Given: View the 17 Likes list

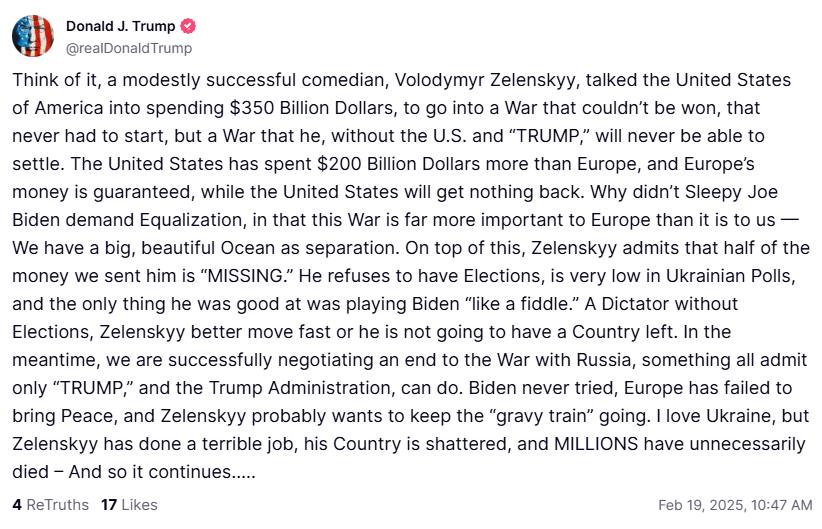Looking at the screenshot, I should click(129, 505).
